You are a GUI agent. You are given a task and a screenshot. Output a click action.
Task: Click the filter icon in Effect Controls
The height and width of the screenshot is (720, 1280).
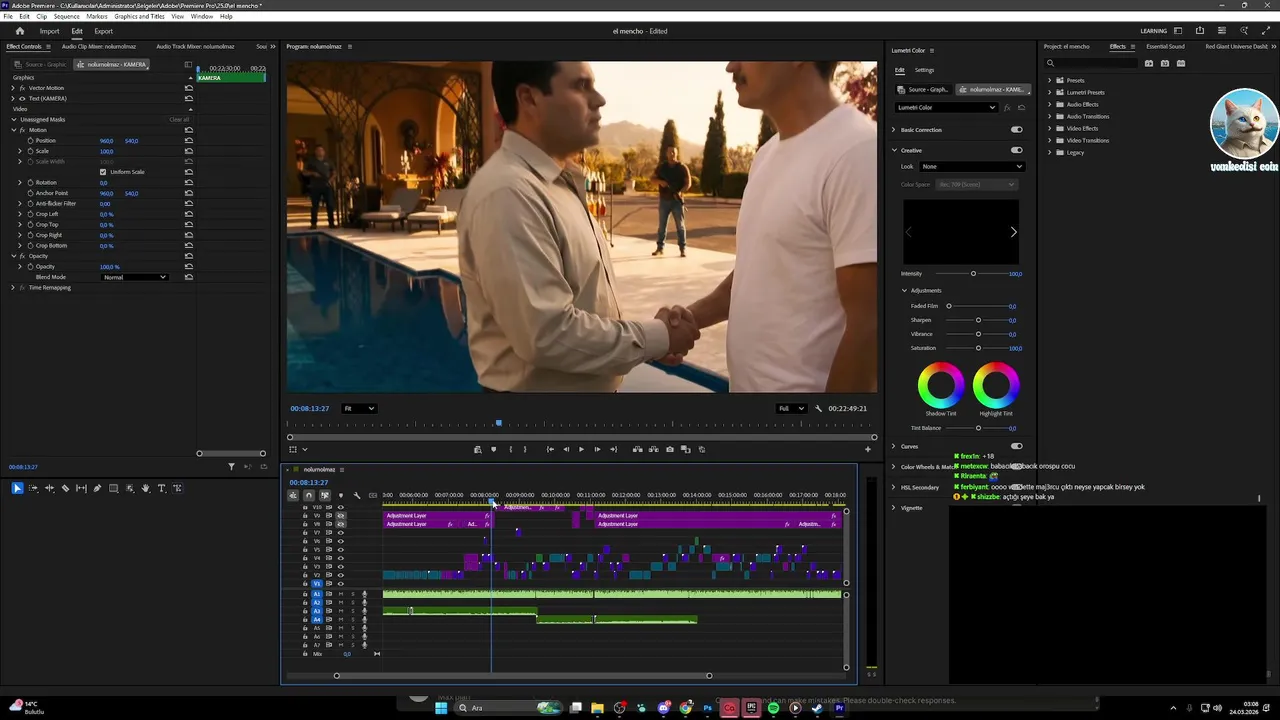[x=231, y=467]
